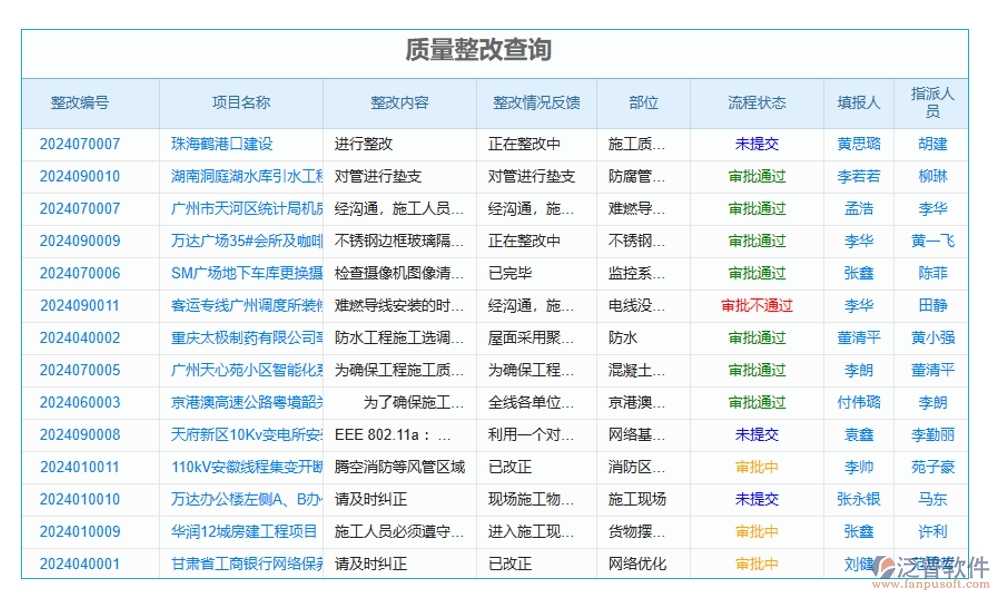Click the 泛普软件 logo icon
The image size is (1000, 600).
(885, 565)
